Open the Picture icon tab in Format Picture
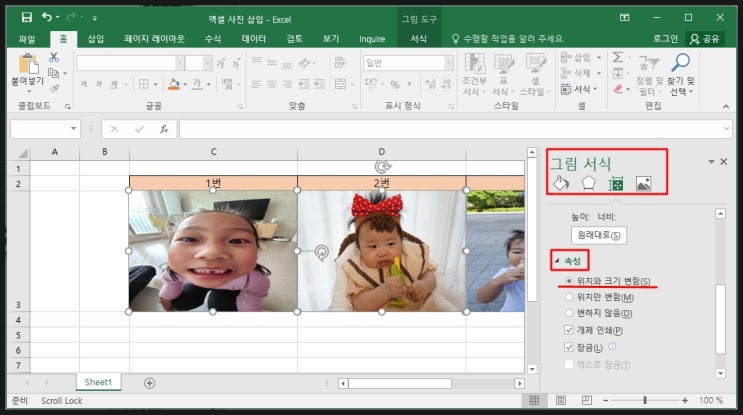The height and width of the screenshot is (415, 743). pos(644,184)
